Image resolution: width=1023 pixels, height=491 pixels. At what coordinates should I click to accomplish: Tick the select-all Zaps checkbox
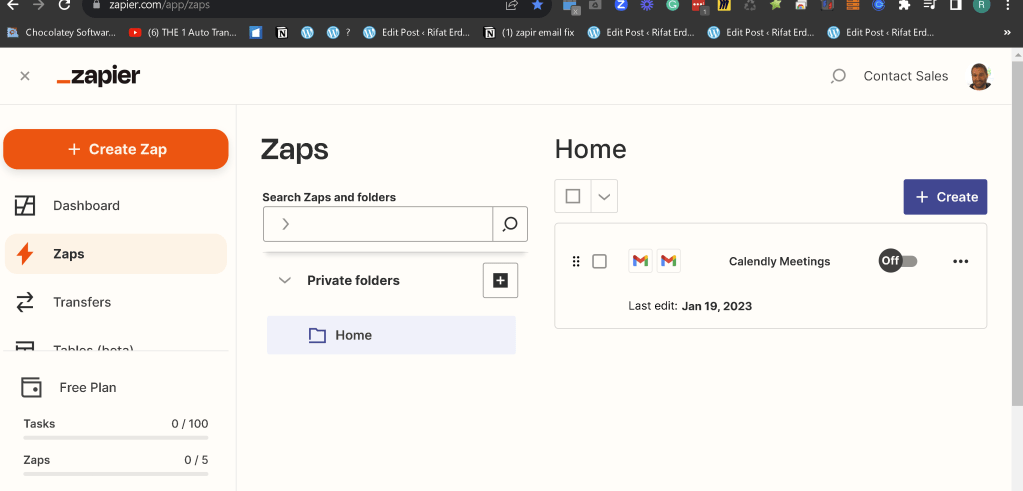pyautogui.click(x=573, y=196)
